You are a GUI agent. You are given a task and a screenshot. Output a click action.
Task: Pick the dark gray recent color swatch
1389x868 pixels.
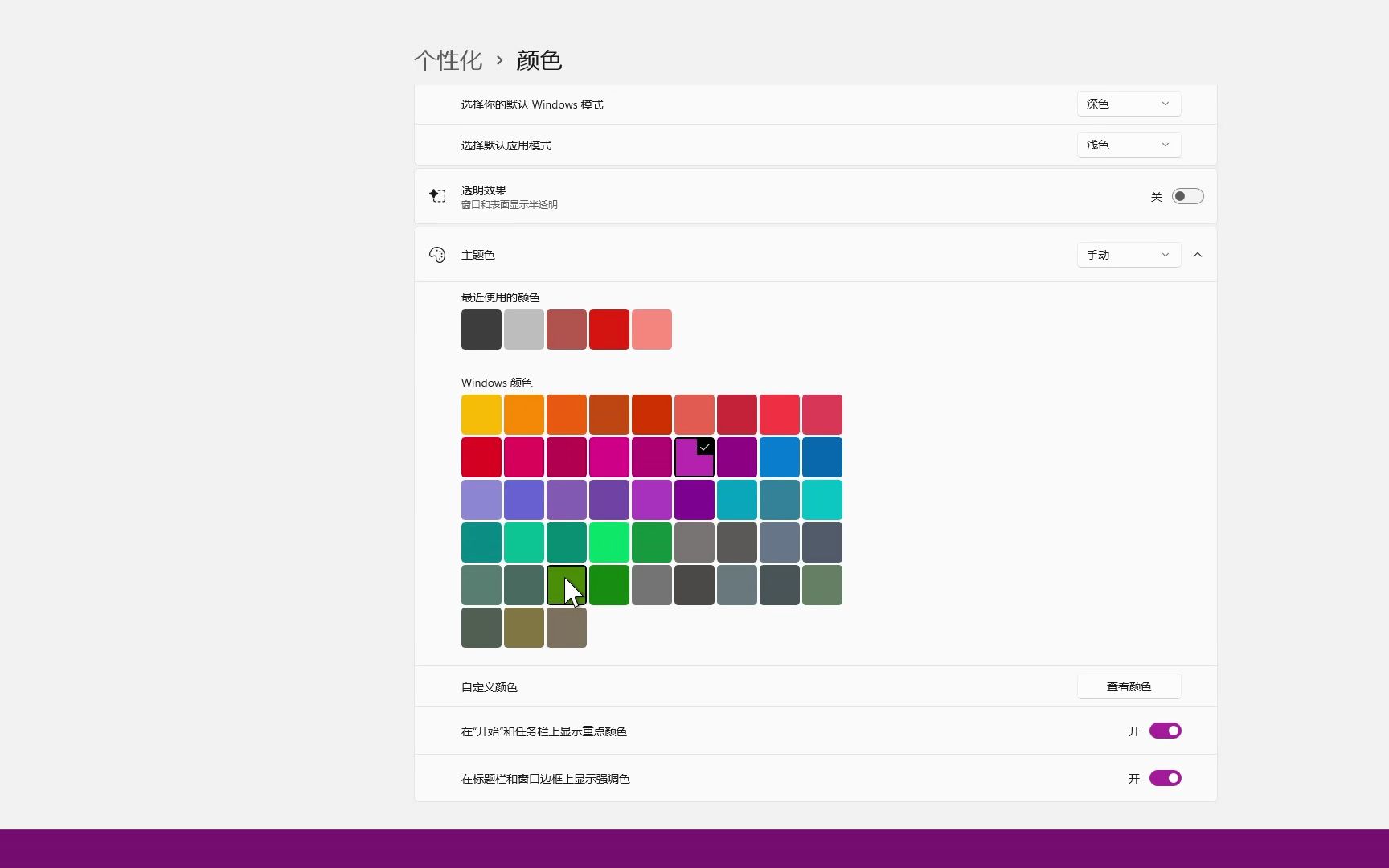481,330
